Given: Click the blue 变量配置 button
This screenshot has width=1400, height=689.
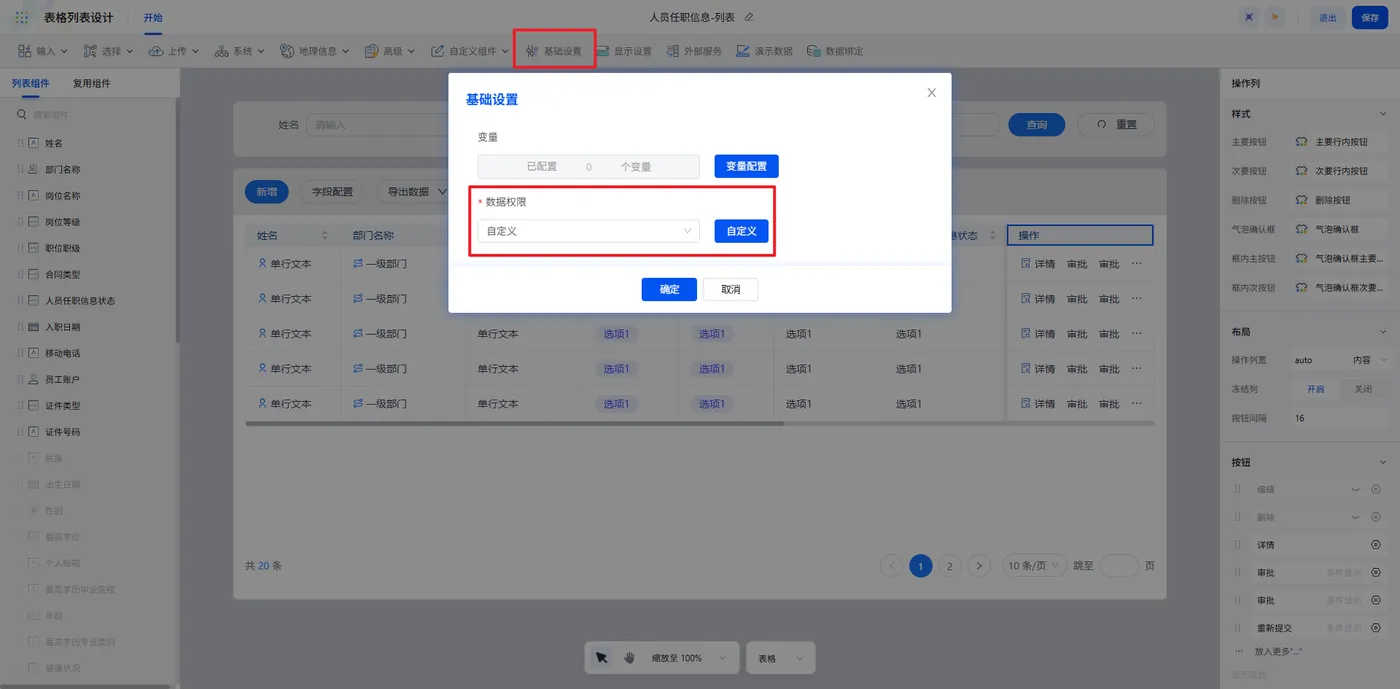Looking at the screenshot, I should (x=746, y=166).
